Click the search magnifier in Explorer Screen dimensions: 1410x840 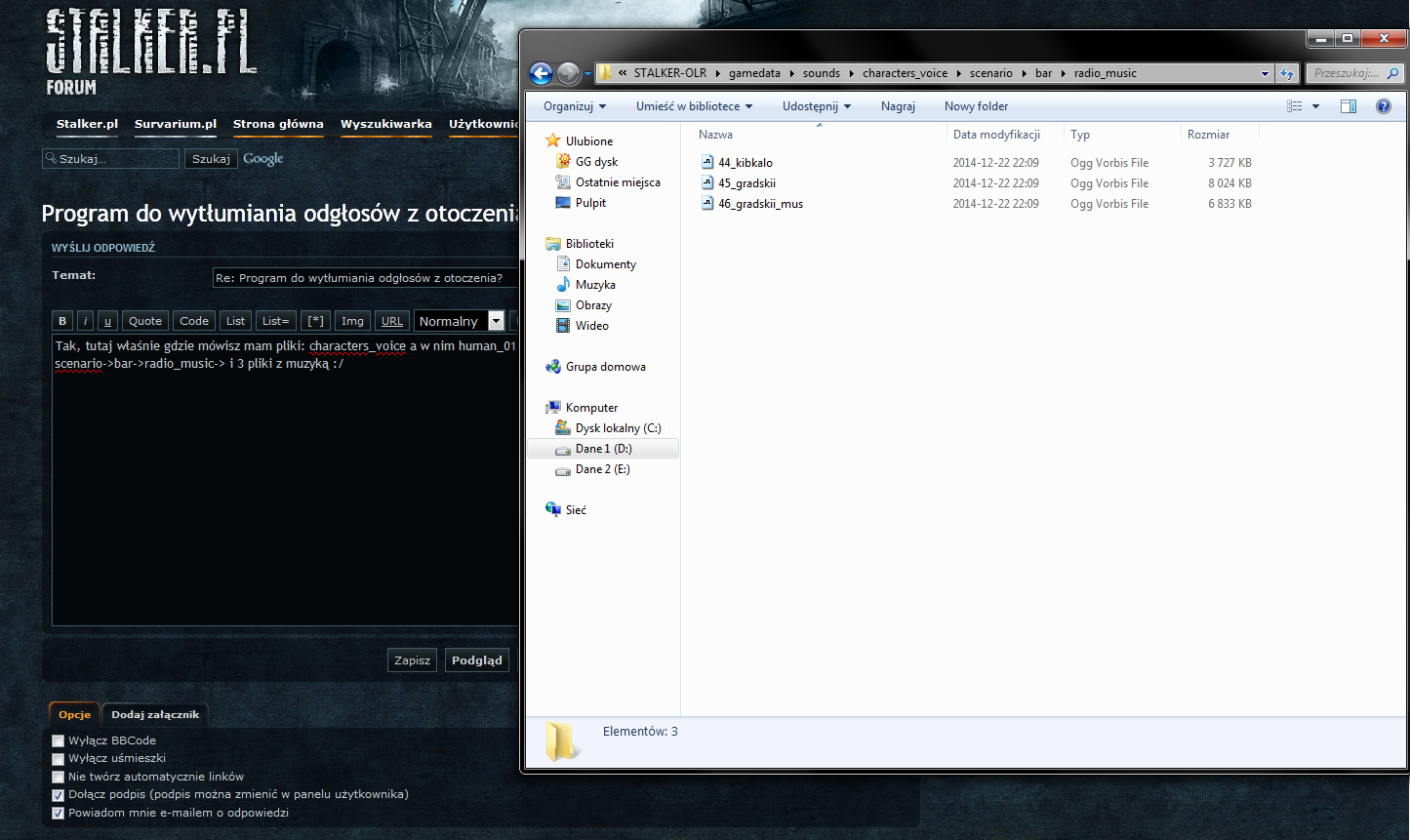point(1392,73)
